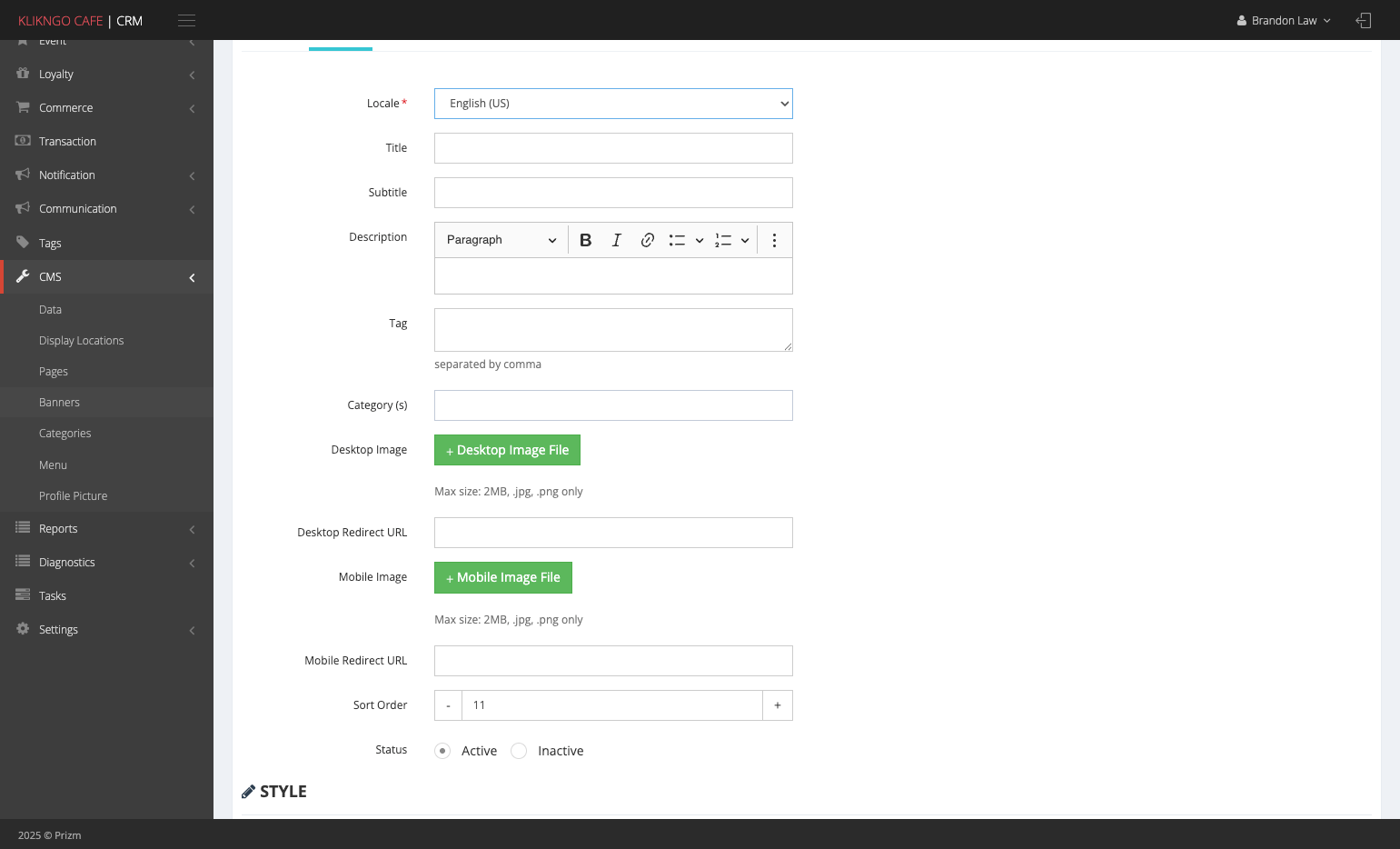The width and height of the screenshot is (1400, 849).
Task: Expand the Notification sidebar menu
Action: (x=106, y=175)
